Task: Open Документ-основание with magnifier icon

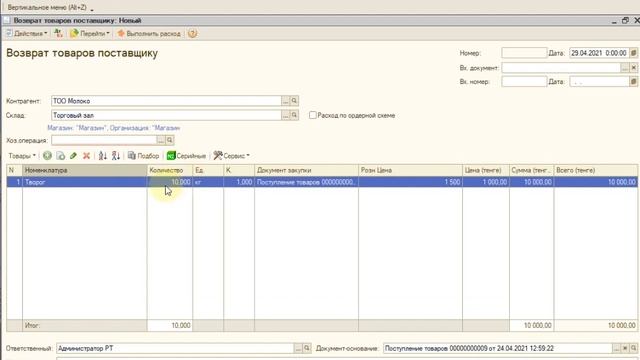Action: (633, 348)
